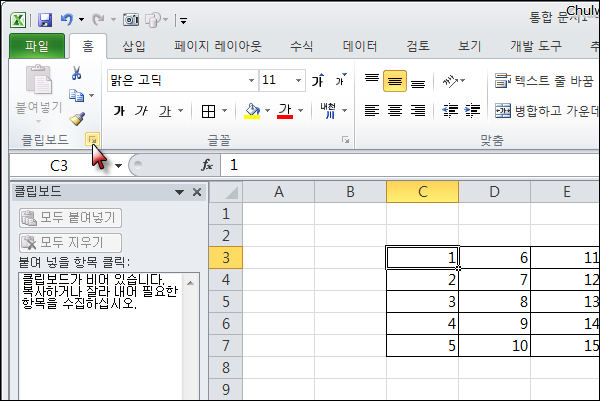Open the font size 11 dropdown
Screen dimensions: 600x401
click(x=298, y=80)
